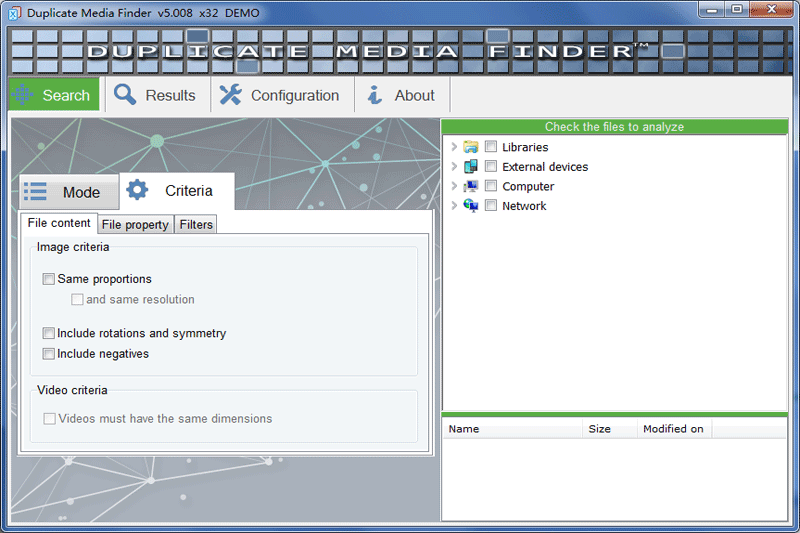Open the Search tab

pos(54,95)
